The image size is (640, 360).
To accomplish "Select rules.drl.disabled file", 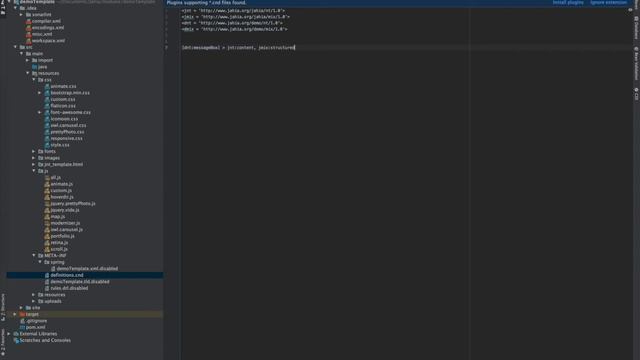I will tap(69, 289).
